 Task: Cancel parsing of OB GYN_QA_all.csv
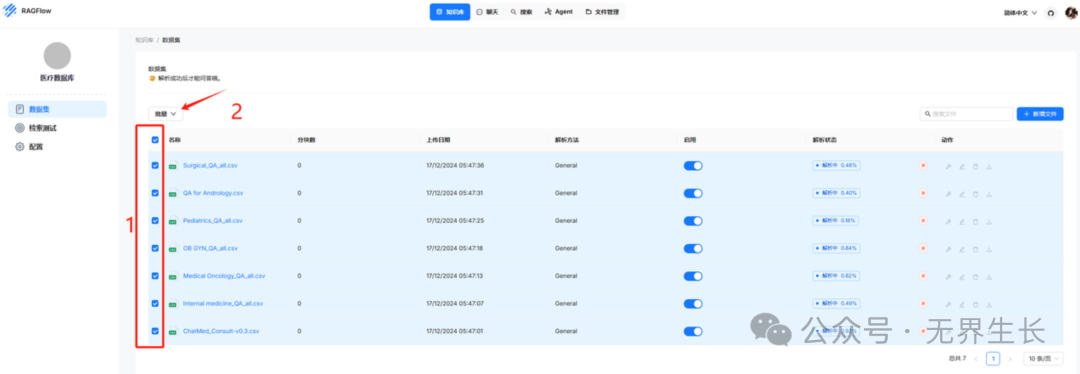click(923, 248)
